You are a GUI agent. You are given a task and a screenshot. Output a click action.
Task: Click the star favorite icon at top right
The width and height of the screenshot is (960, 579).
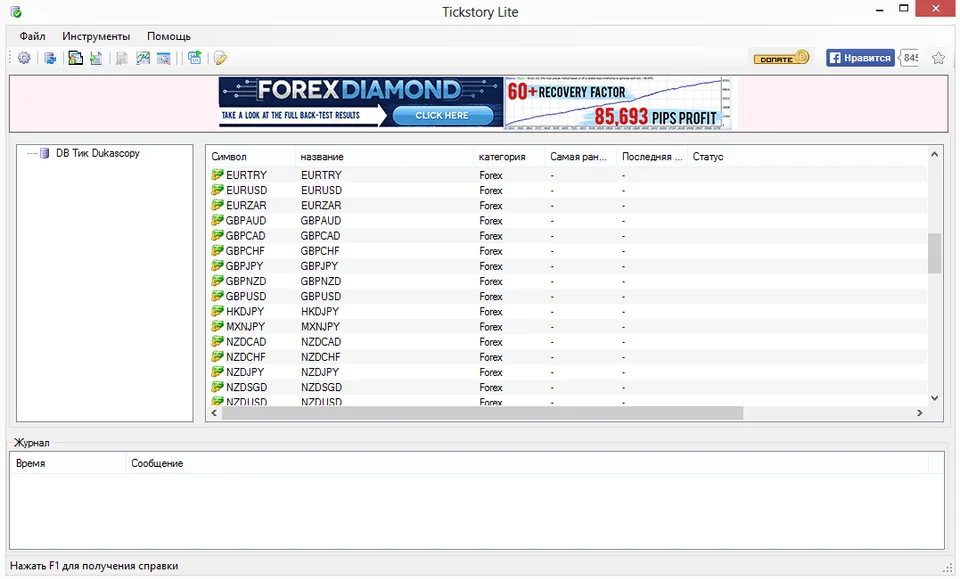[x=938, y=58]
